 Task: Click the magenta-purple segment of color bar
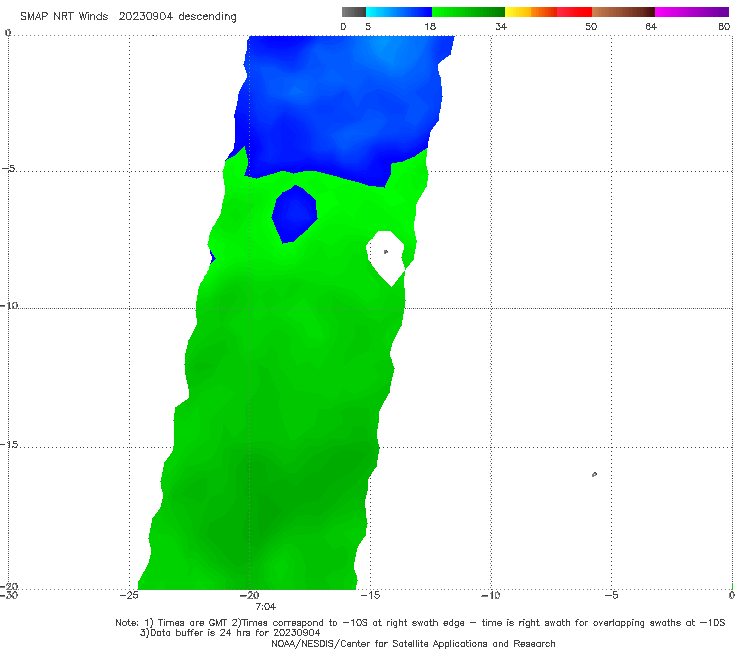tap(692, 12)
